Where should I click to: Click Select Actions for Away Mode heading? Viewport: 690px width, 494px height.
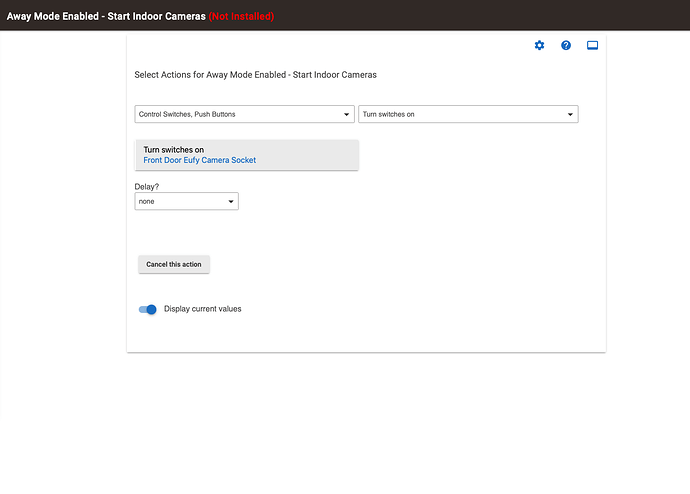pos(255,75)
